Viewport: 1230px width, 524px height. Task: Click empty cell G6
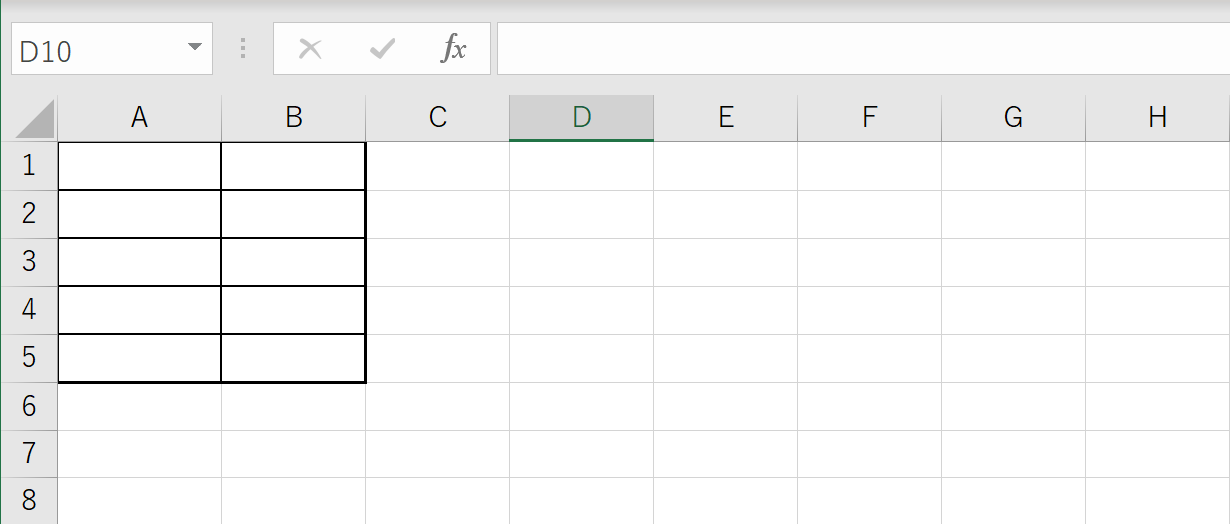point(1014,406)
